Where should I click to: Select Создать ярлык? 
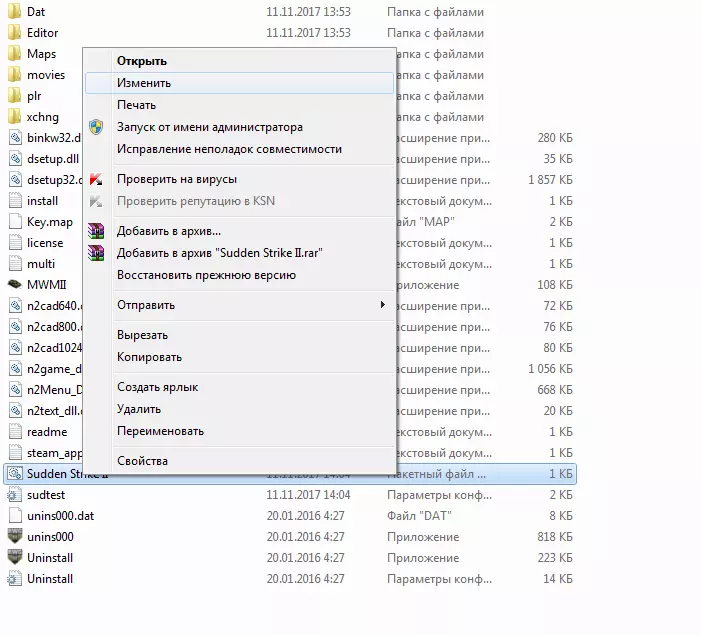click(157, 387)
